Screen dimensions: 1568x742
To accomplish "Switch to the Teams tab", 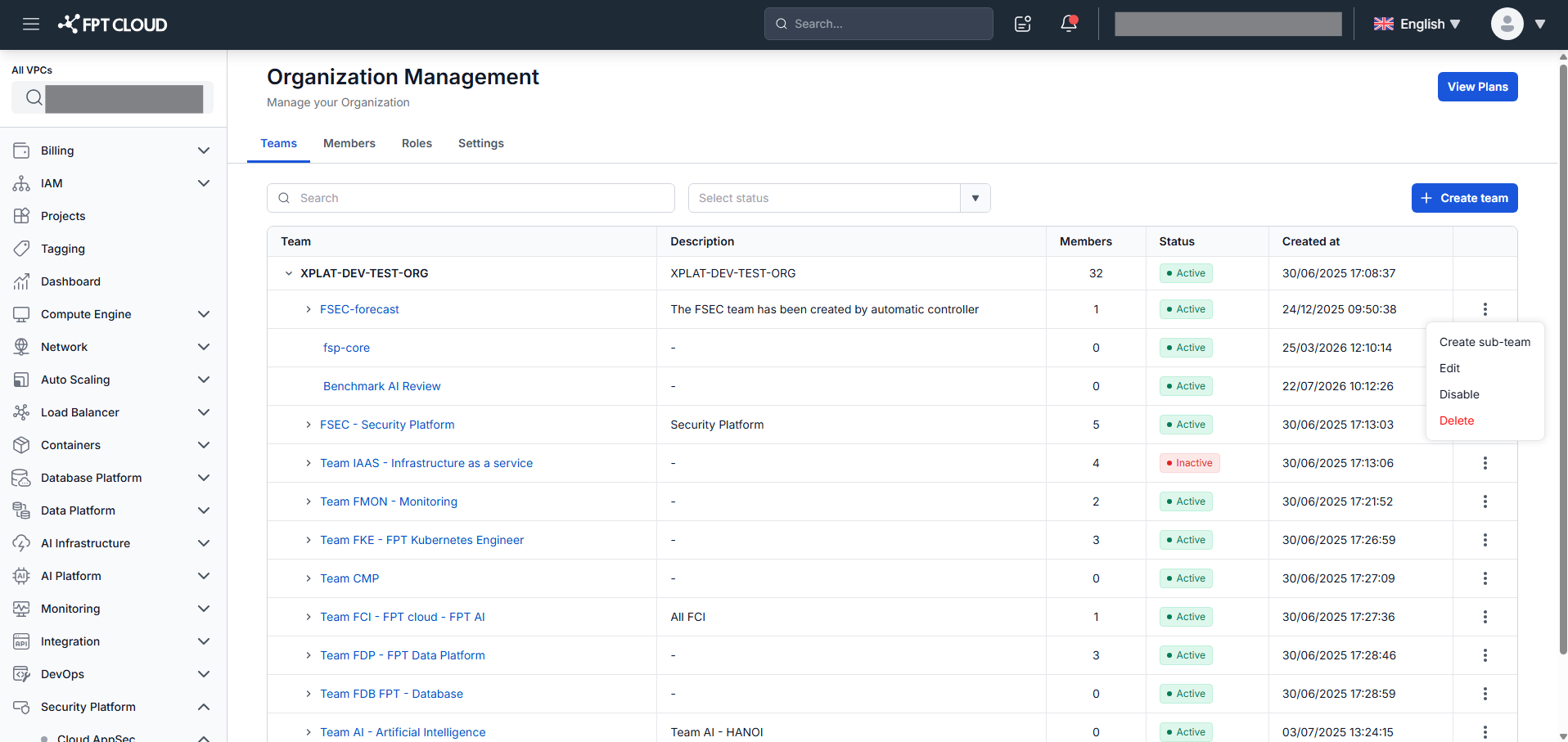I will click(x=278, y=143).
